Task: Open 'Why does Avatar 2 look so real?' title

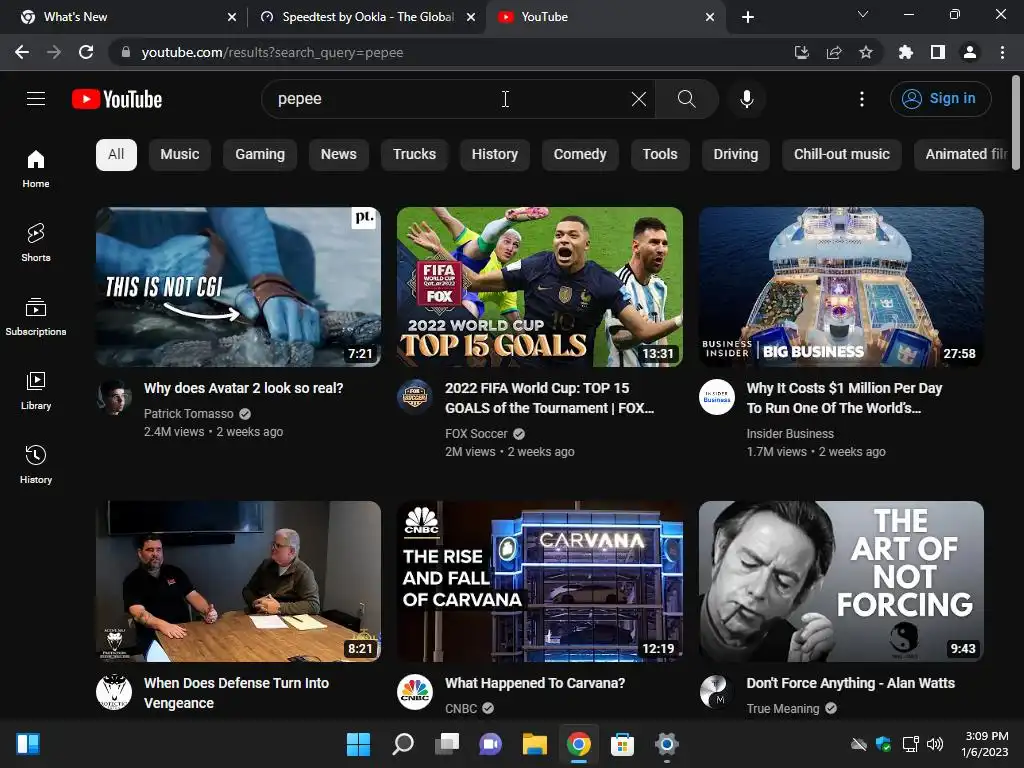Action: (243, 388)
